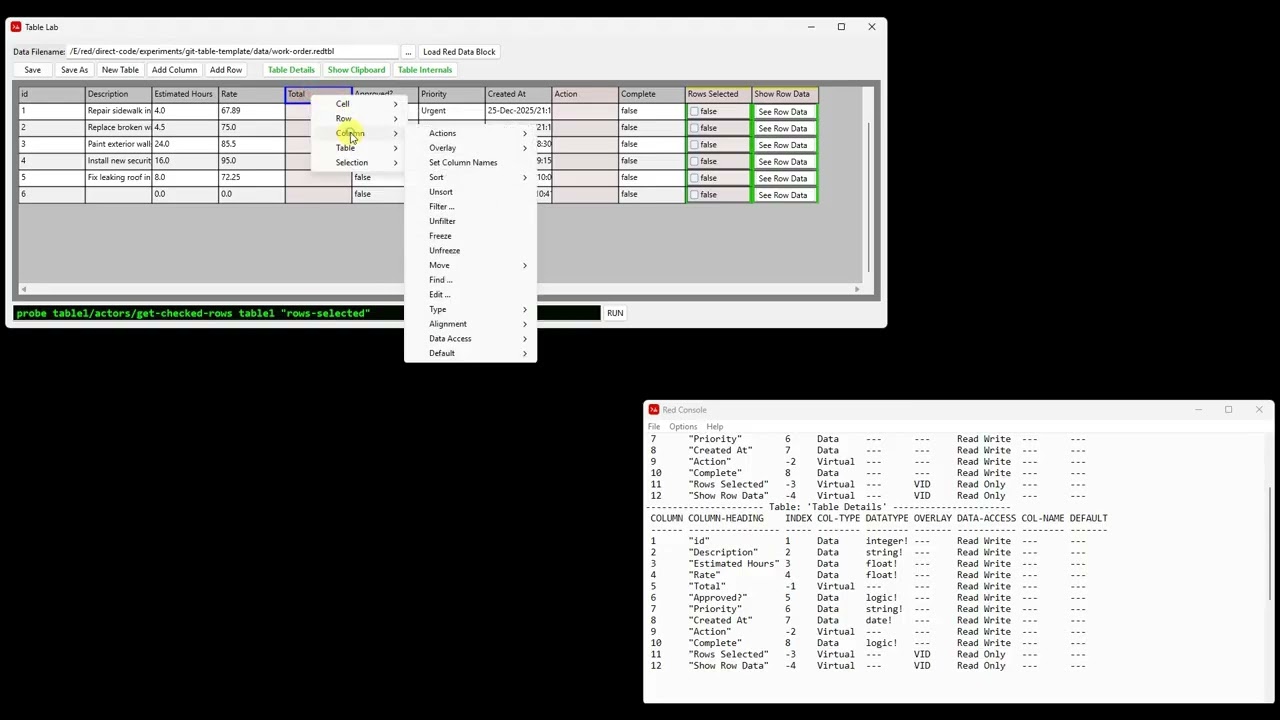
Task: Open the Data Access submenu
Action: coord(470,339)
